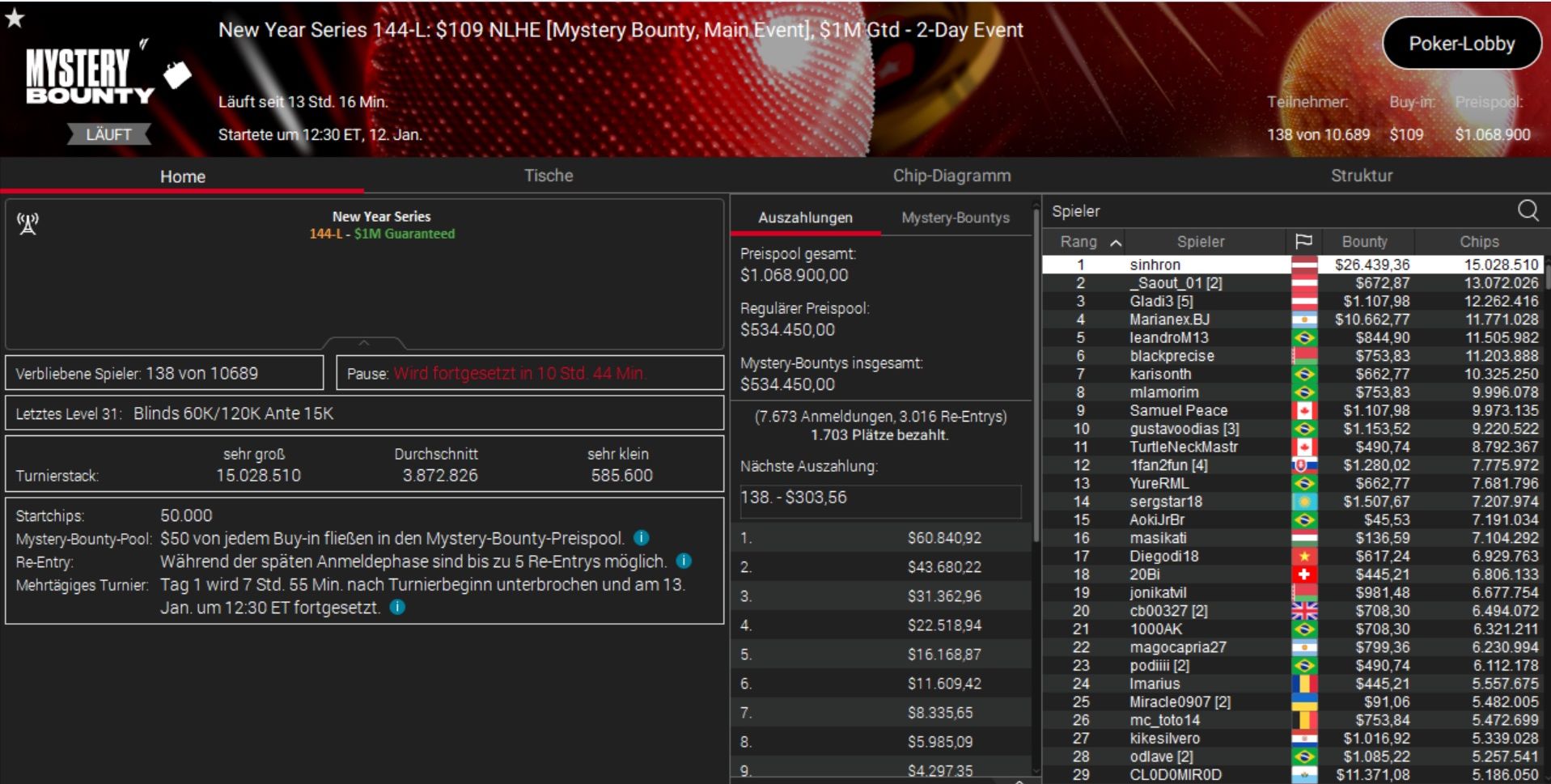Show info for Mystery-Bounty-Pool
Viewport: 1551px width, 784px height.
tap(641, 538)
